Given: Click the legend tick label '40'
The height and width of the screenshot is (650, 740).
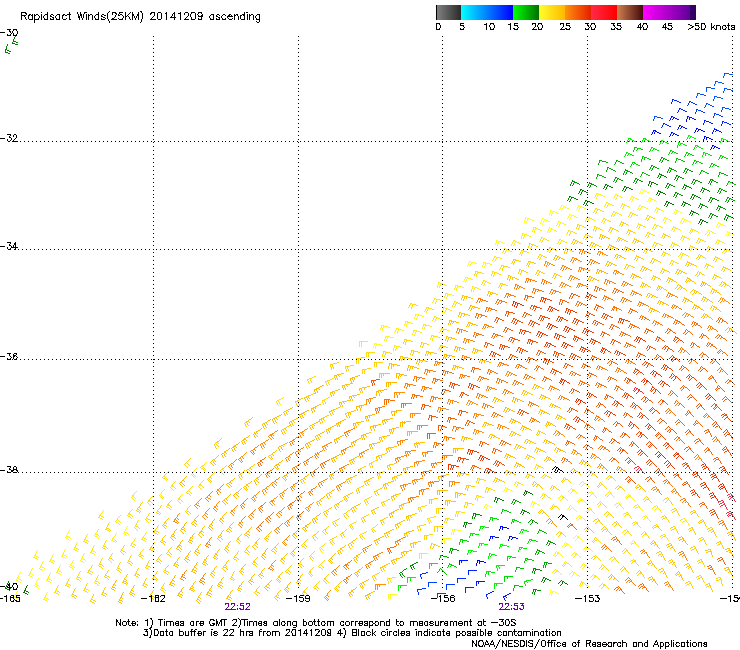Looking at the screenshot, I should coord(642,27).
